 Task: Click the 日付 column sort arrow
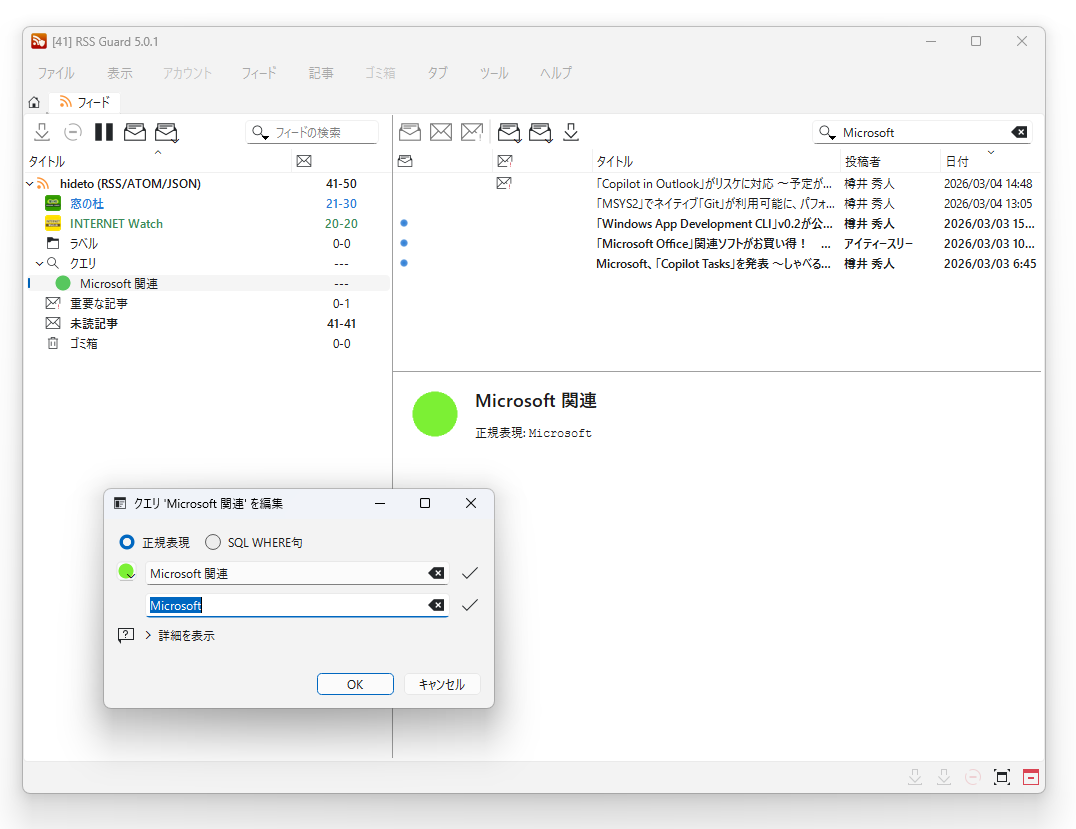pyautogui.click(x=990, y=152)
